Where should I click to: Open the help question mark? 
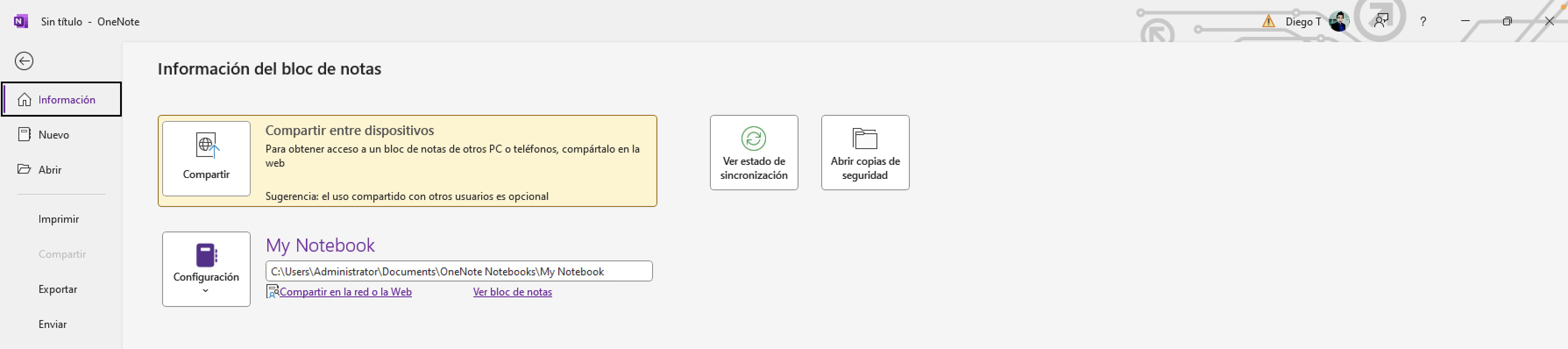point(1423,21)
